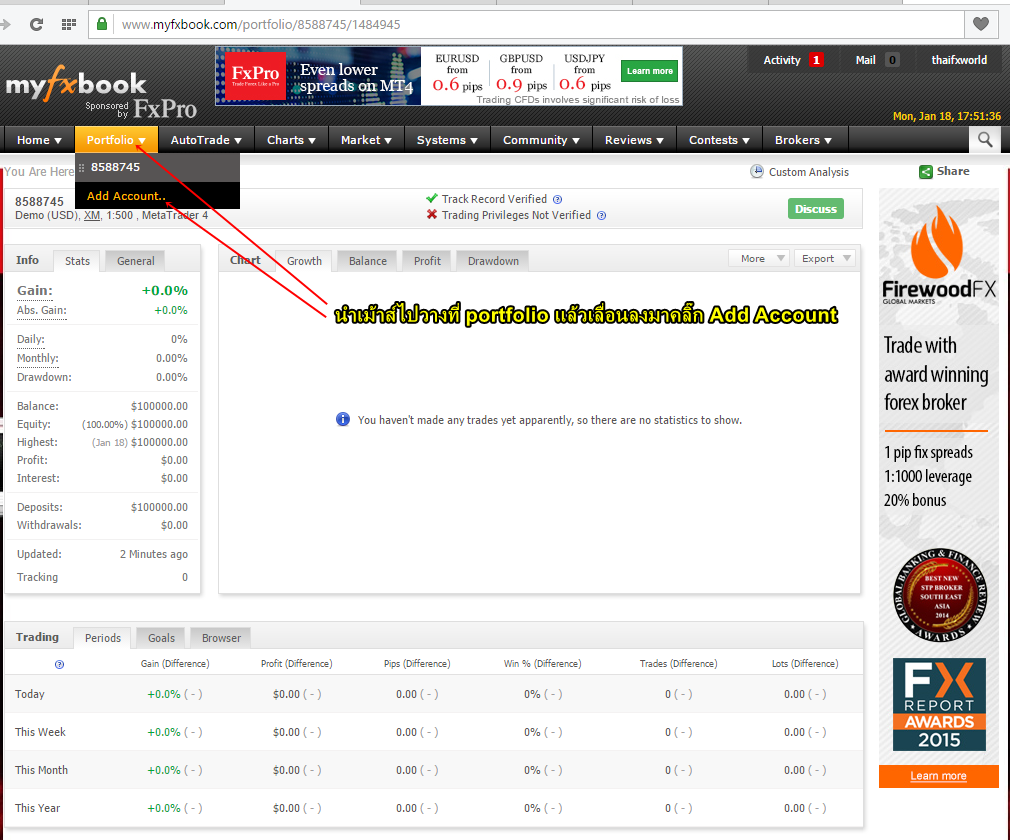Click the FX Report Awards 2015 image
The image size is (1010, 840).
939,704
